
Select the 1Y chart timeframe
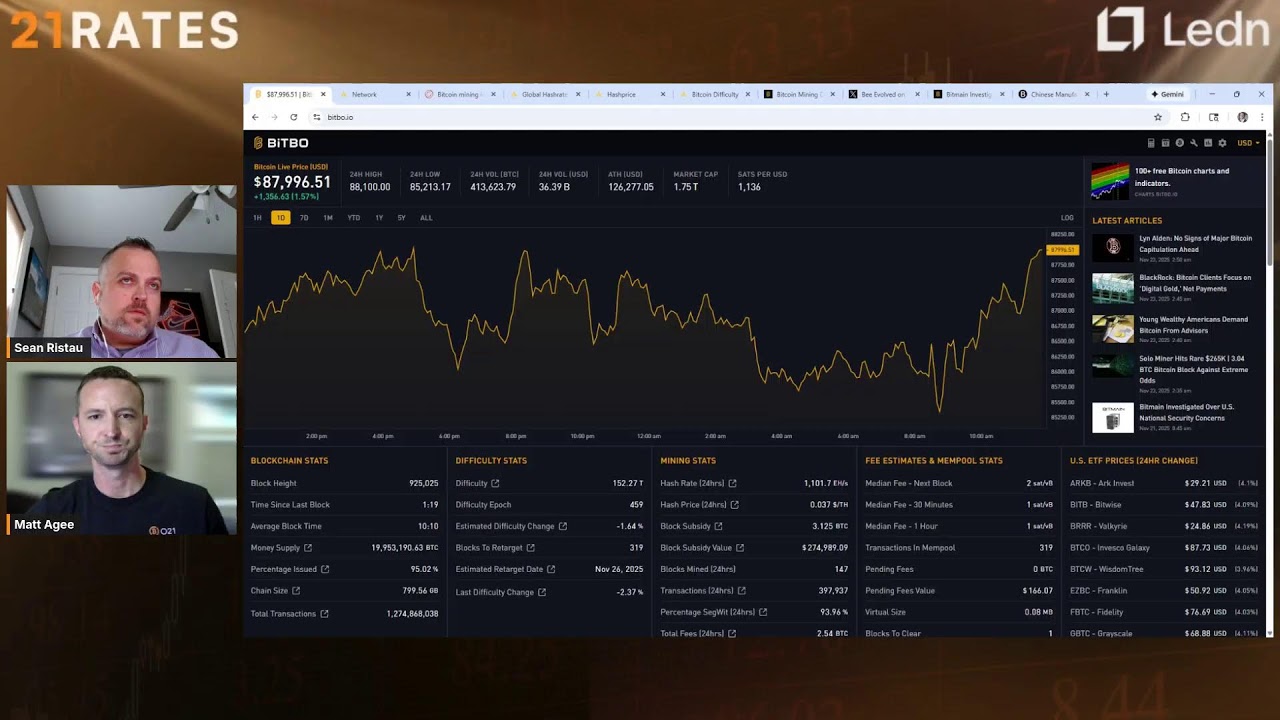click(x=379, y=217)
